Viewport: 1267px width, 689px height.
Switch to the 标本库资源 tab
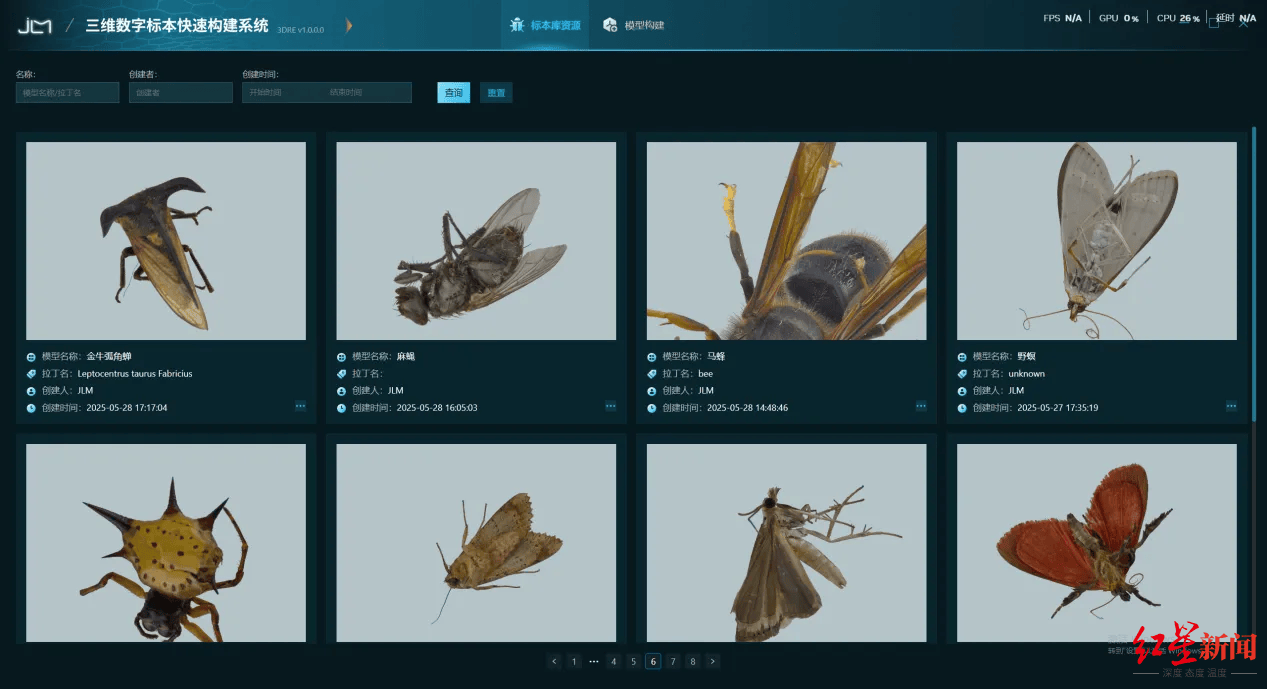click(545, 25)
